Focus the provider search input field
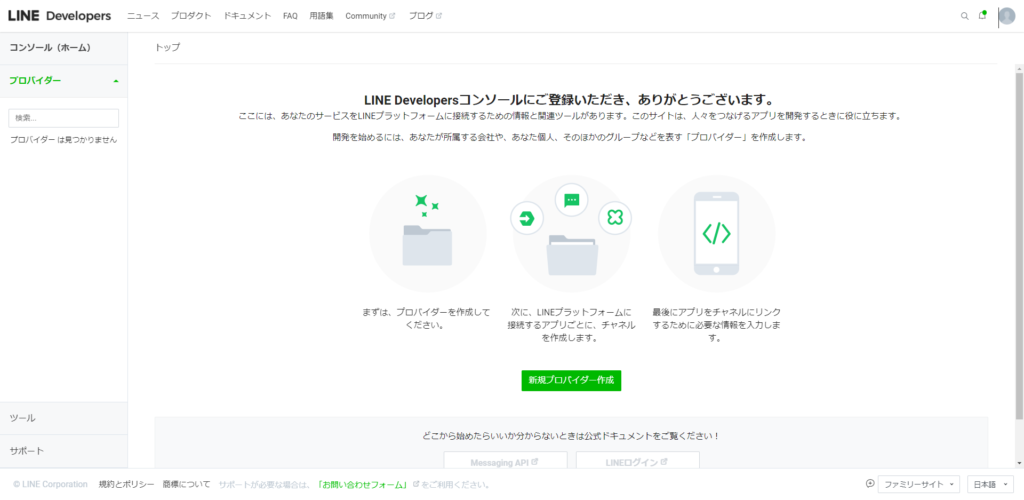This screenshot has height=500, width=1024. click(64, 118)
